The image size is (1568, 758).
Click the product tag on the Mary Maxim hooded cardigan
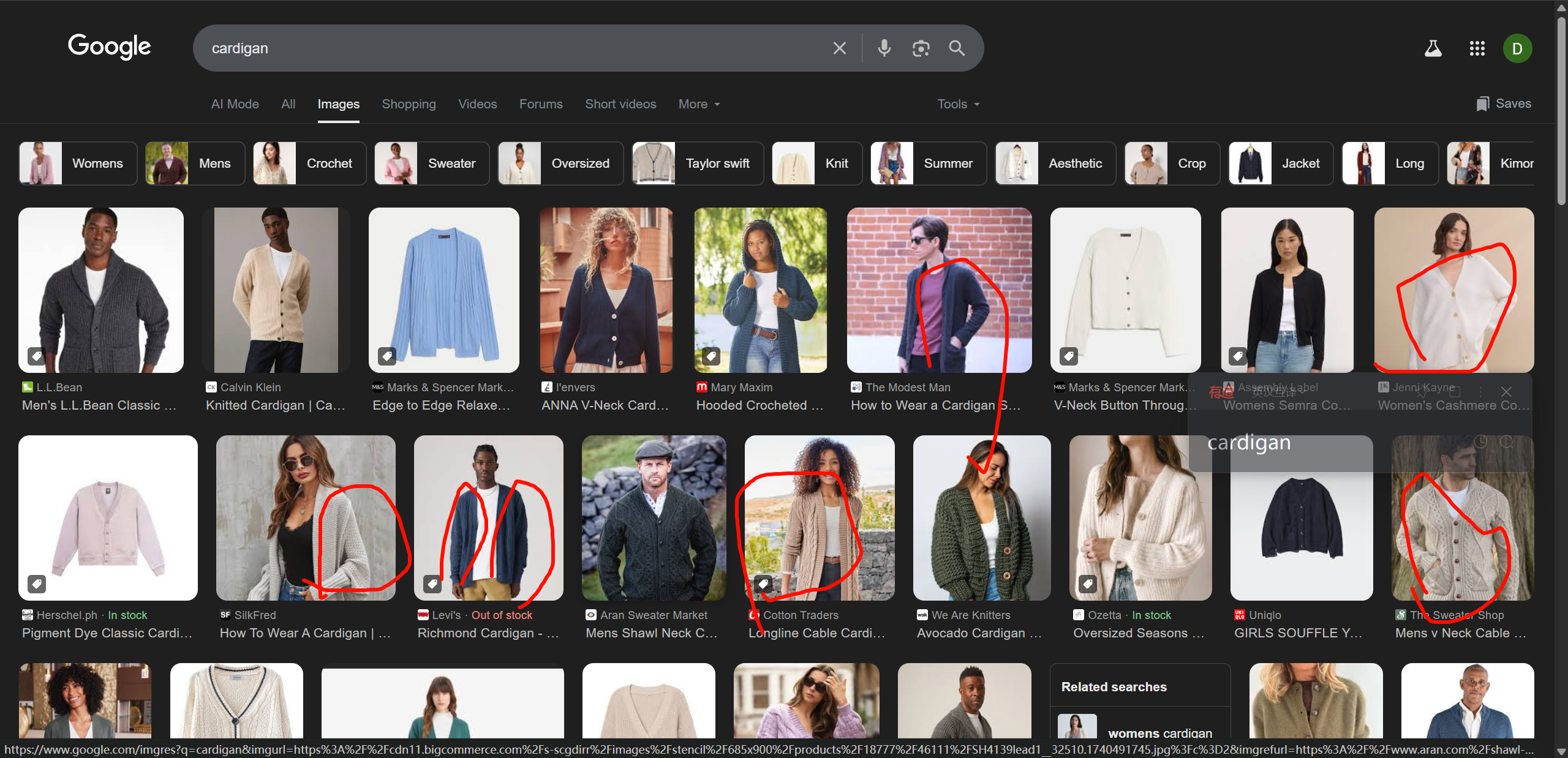point(711,355)
